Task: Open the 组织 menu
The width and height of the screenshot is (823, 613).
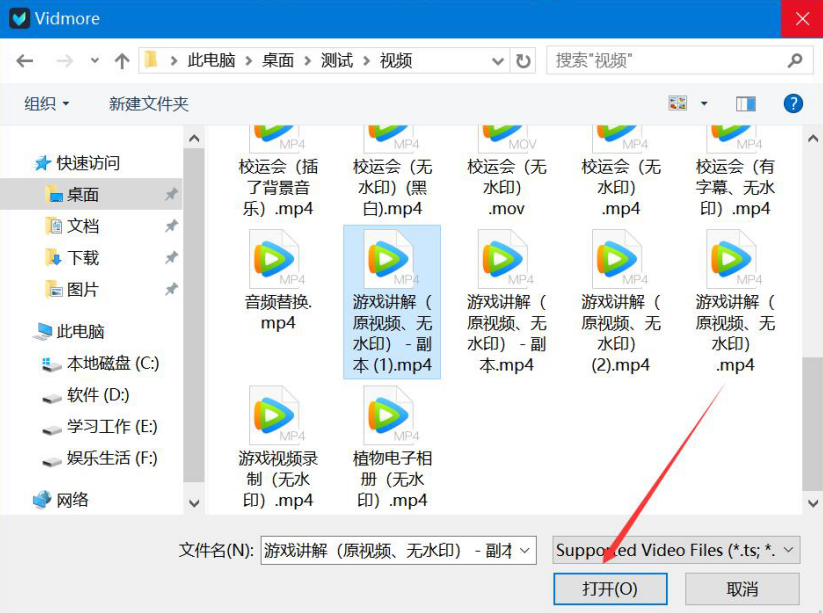Action: click(x=46, y=103)
